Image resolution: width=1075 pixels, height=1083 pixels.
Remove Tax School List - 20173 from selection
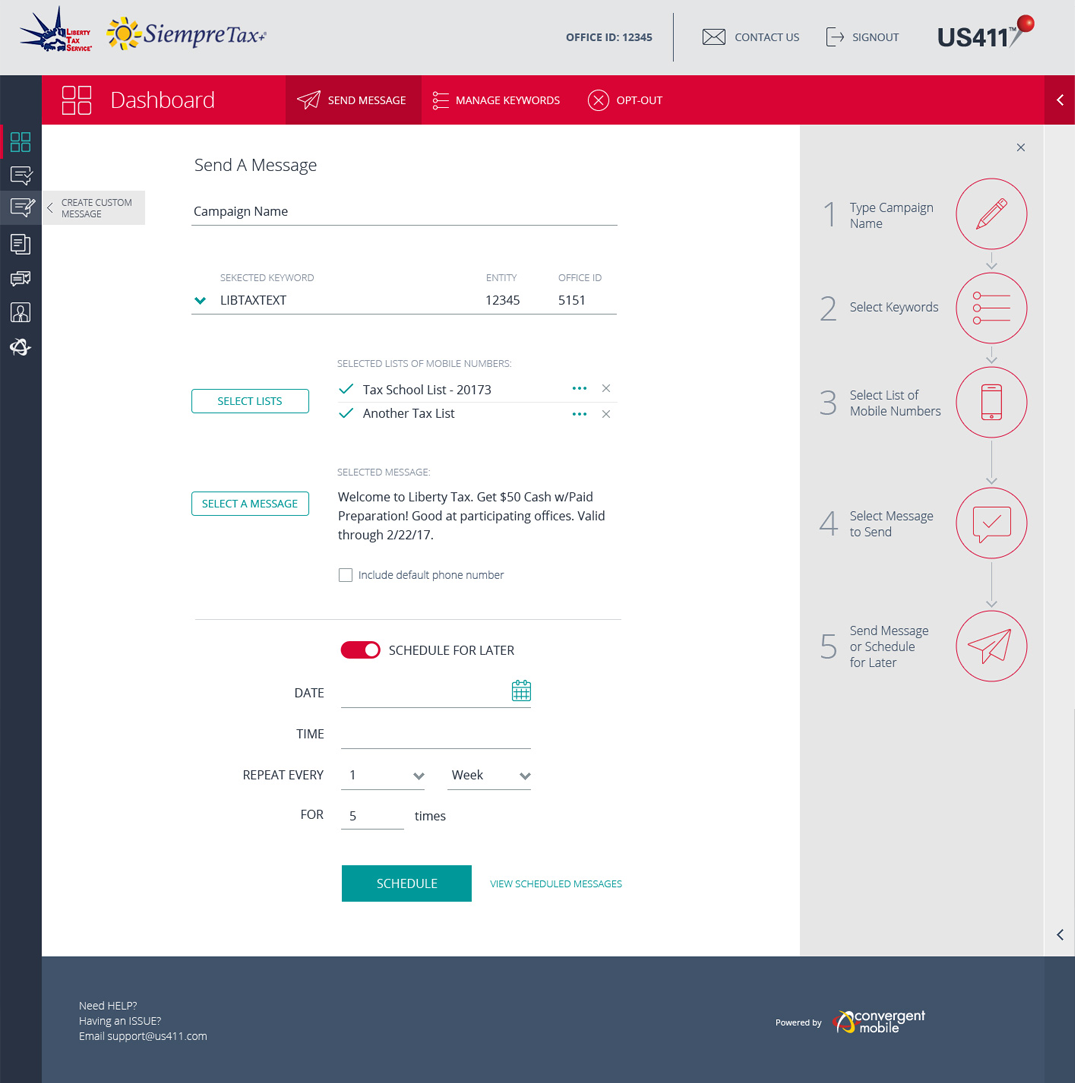click(x=606, y=388)
